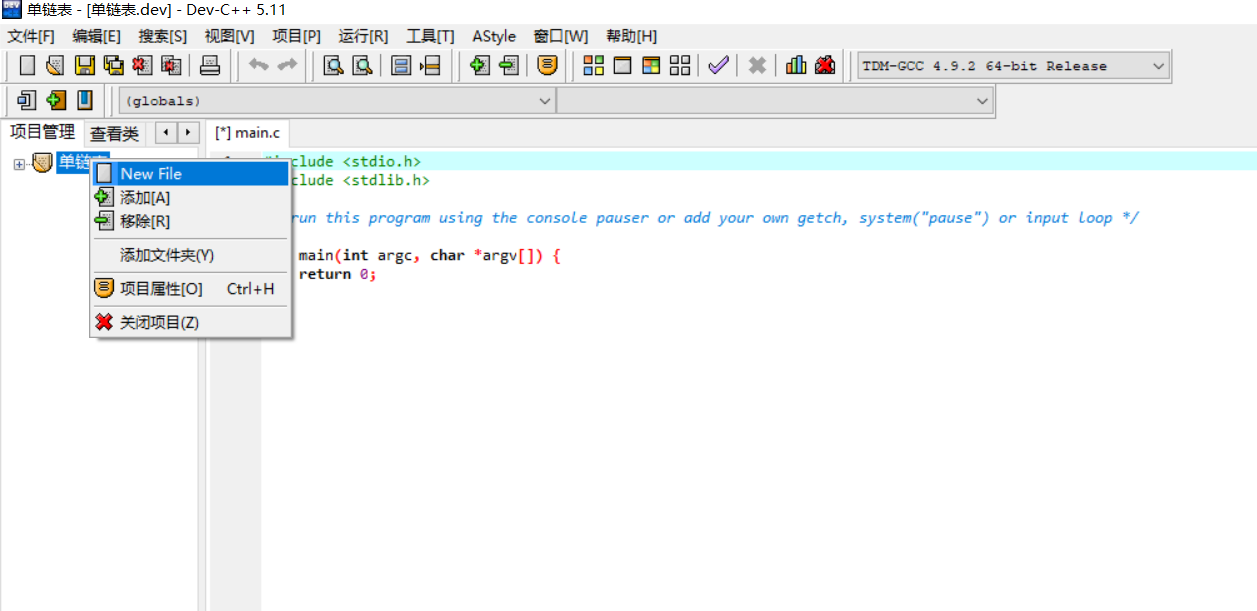This screenshot has width=1257, height=611.
Task: Undo the last edit
Action: point(258,64)
